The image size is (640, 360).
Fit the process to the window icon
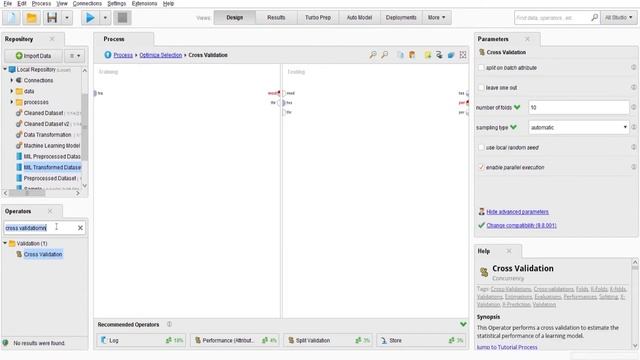coord(463,55)
